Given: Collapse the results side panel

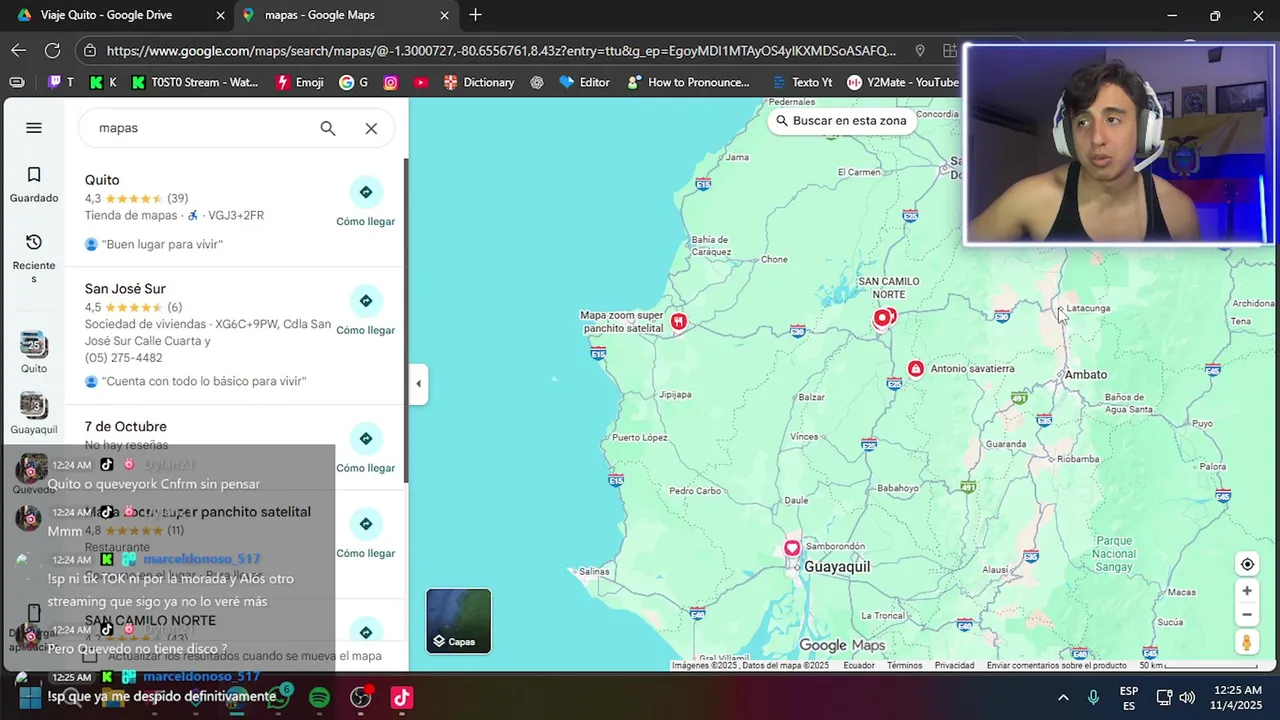Looking at the screenshot, I should click(x=418, y=384).
